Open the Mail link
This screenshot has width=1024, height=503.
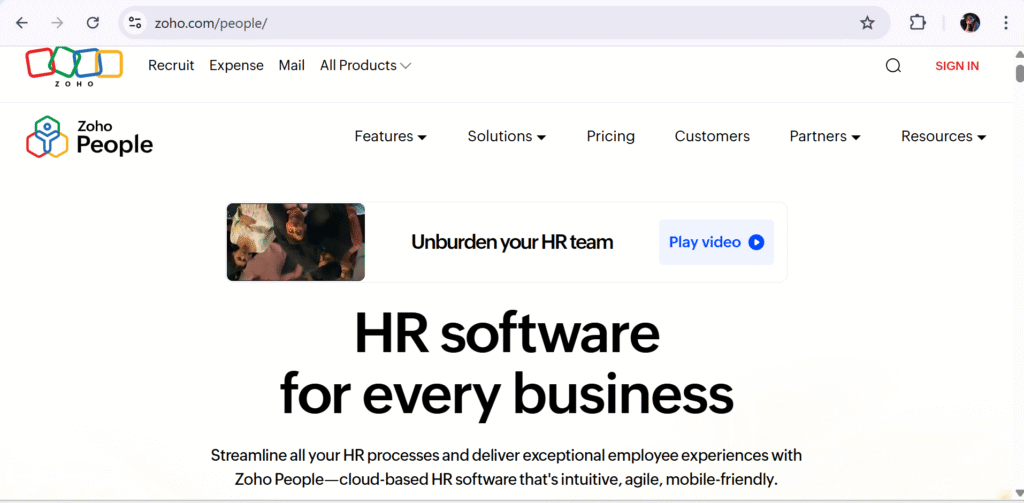(x=291, y=65)
